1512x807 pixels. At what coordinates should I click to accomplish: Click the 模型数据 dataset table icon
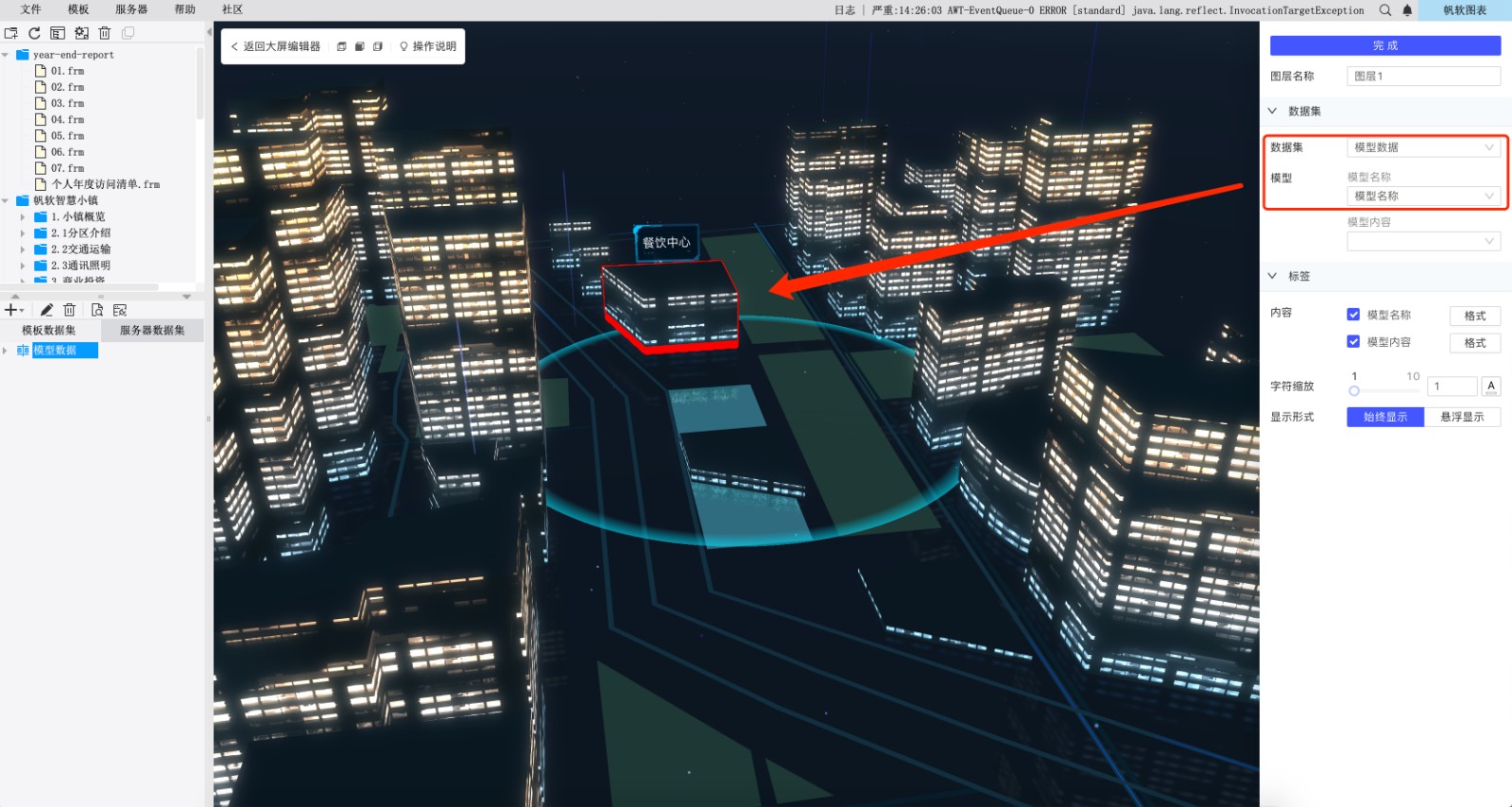click(23, 351)
